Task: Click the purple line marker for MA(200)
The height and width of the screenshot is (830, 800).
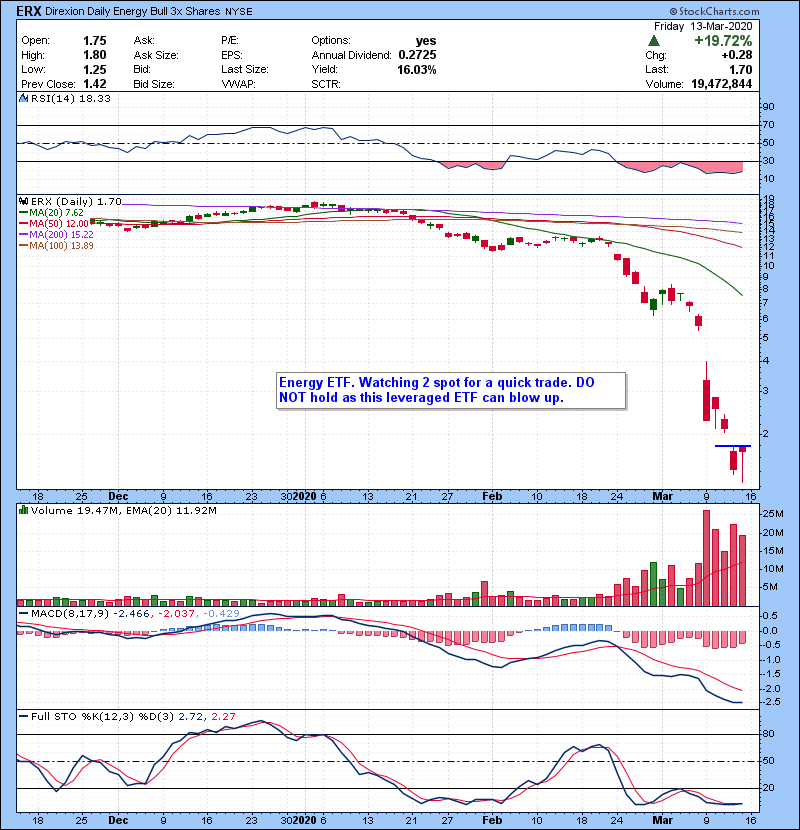Action: point(23,234)
